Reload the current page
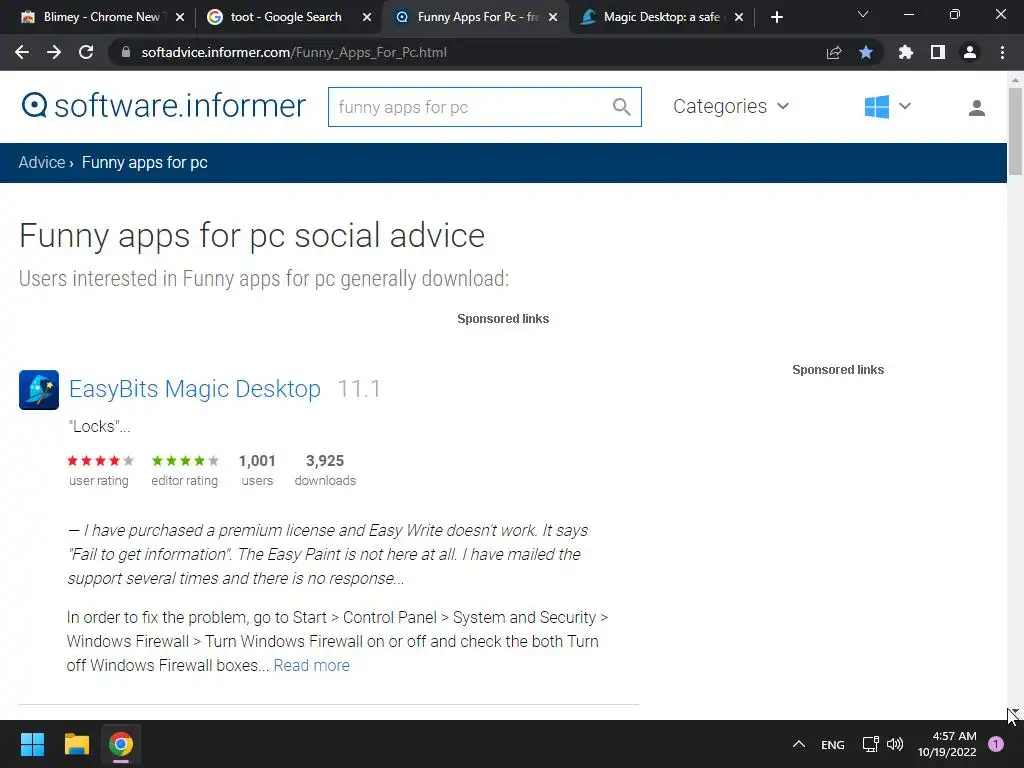Viewport: 1024px width, 768px height. point(86,52)
